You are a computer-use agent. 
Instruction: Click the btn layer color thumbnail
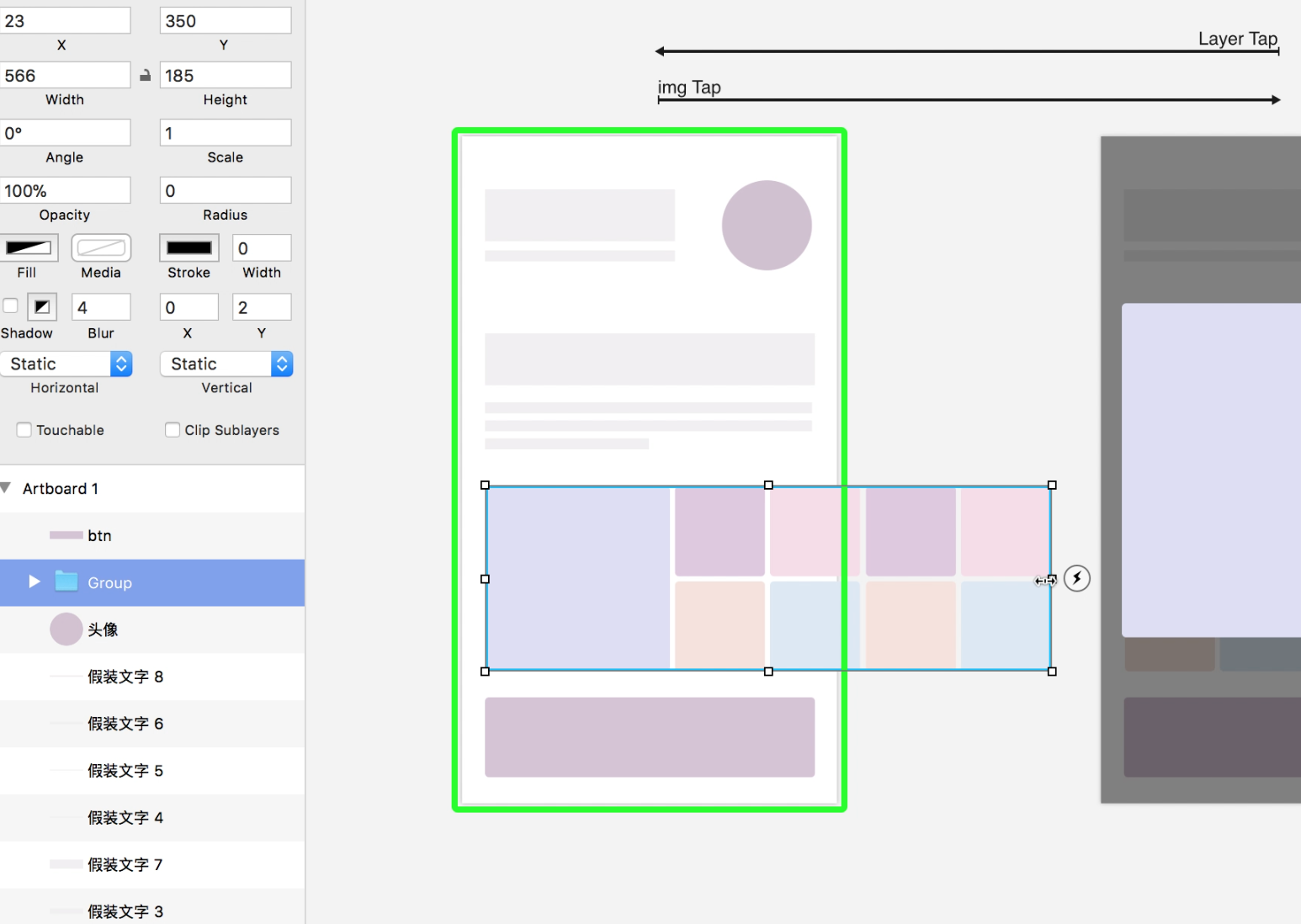(66, 535)
